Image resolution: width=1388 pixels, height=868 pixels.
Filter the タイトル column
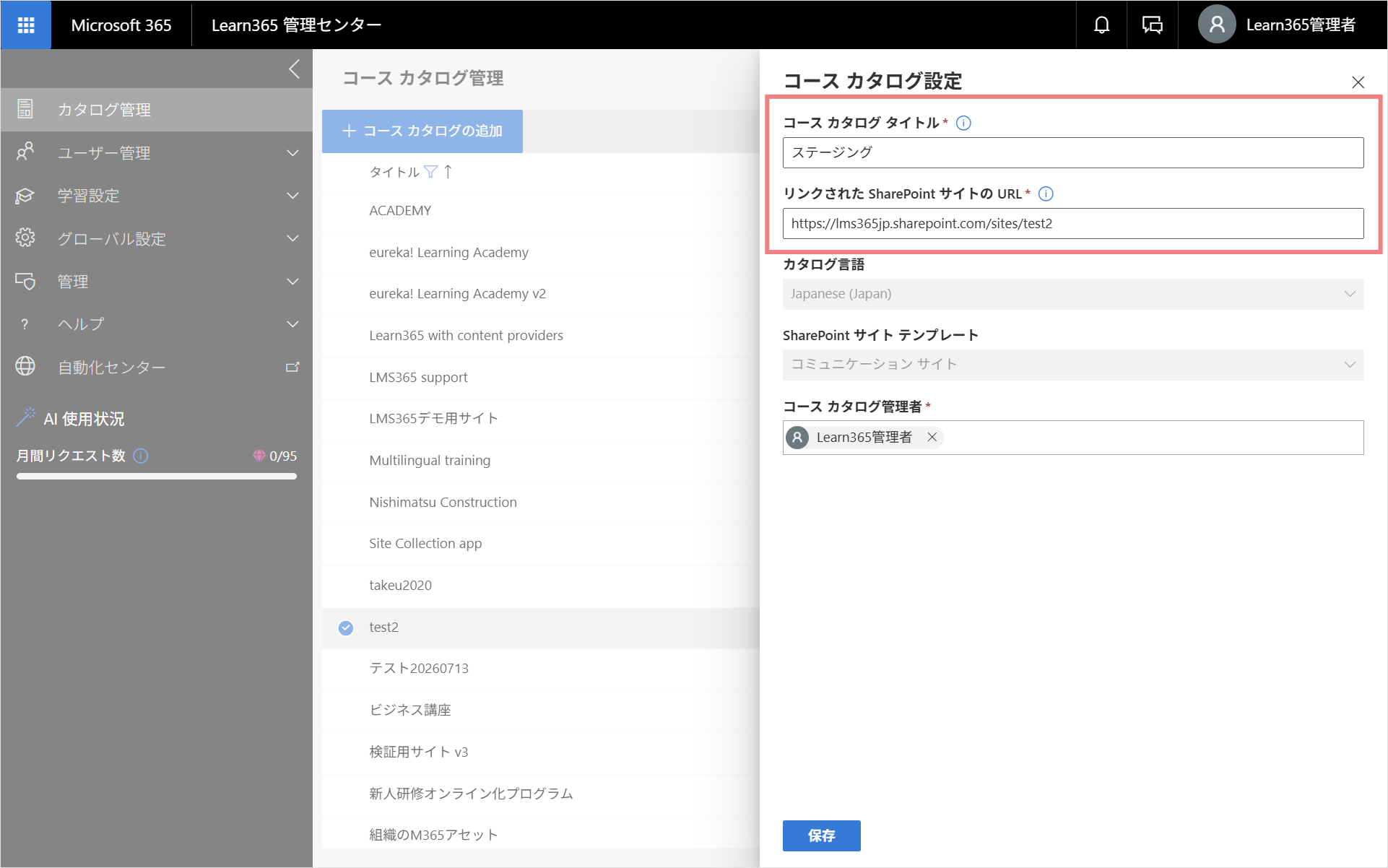pos(431,172)
